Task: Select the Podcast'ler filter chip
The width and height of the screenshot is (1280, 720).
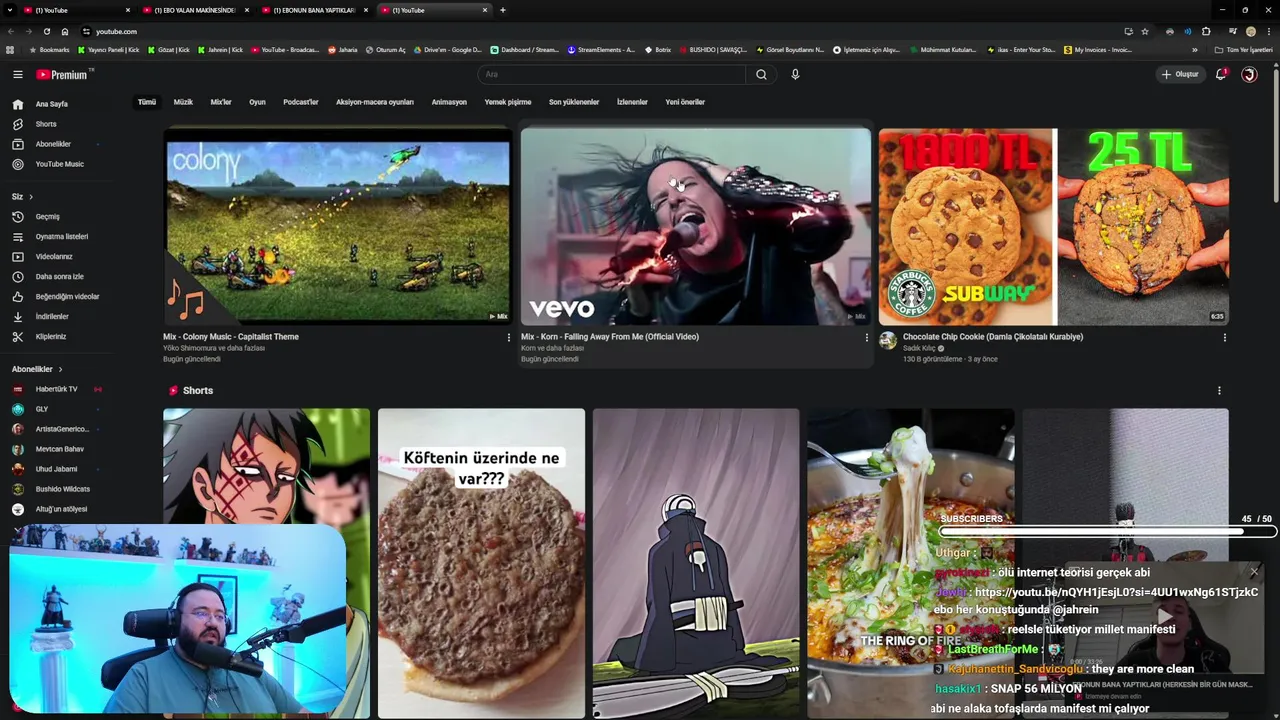Action: pyautogui.click(x=301, y=102)
